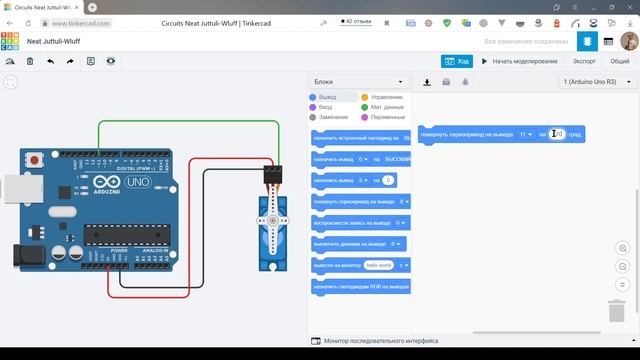The height and width of the screenshot is (360, 640).
Task: Download the code with the download icon
Action: point(427,82)
